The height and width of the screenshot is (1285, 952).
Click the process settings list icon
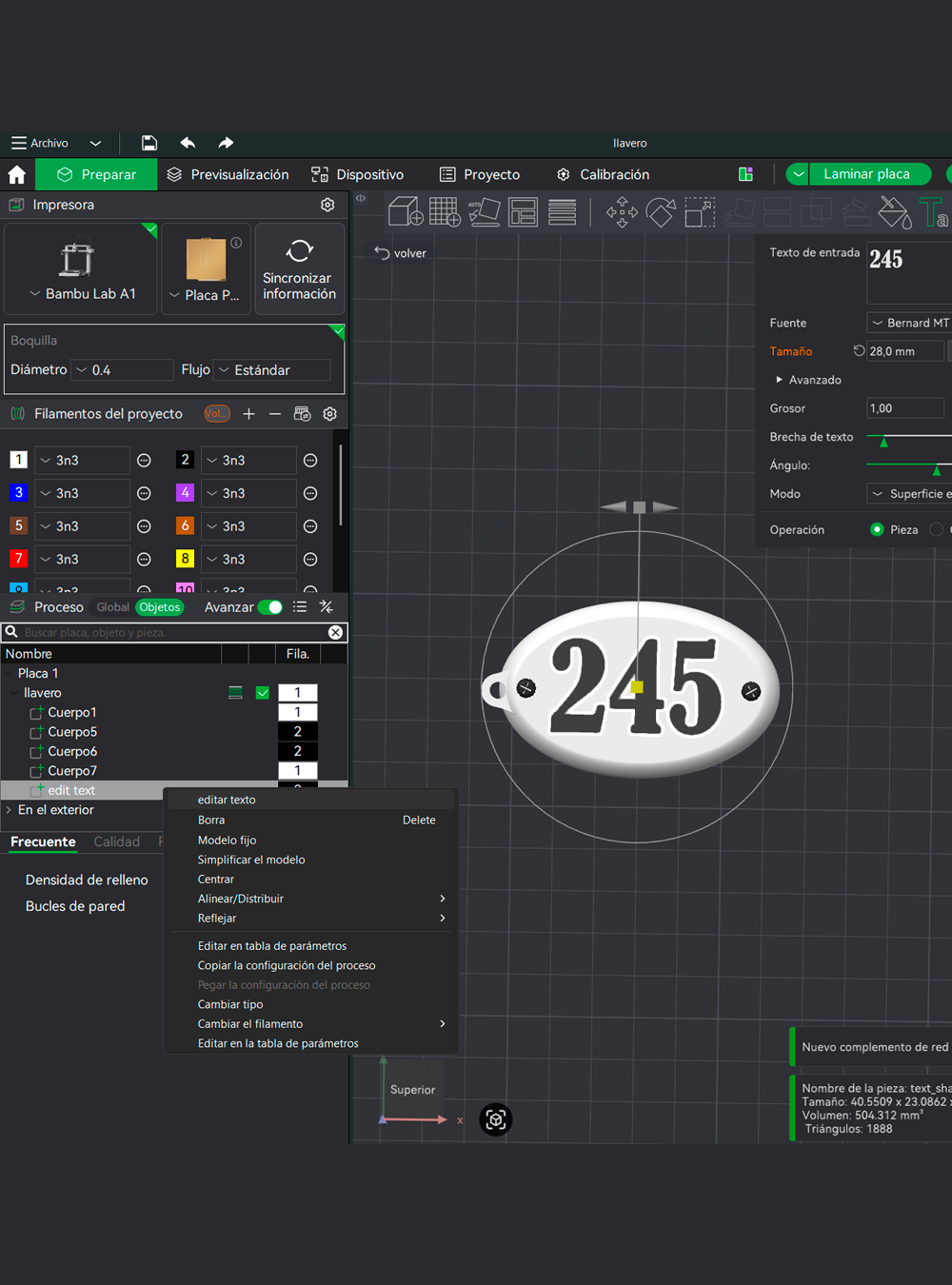[x=300, y=606]
